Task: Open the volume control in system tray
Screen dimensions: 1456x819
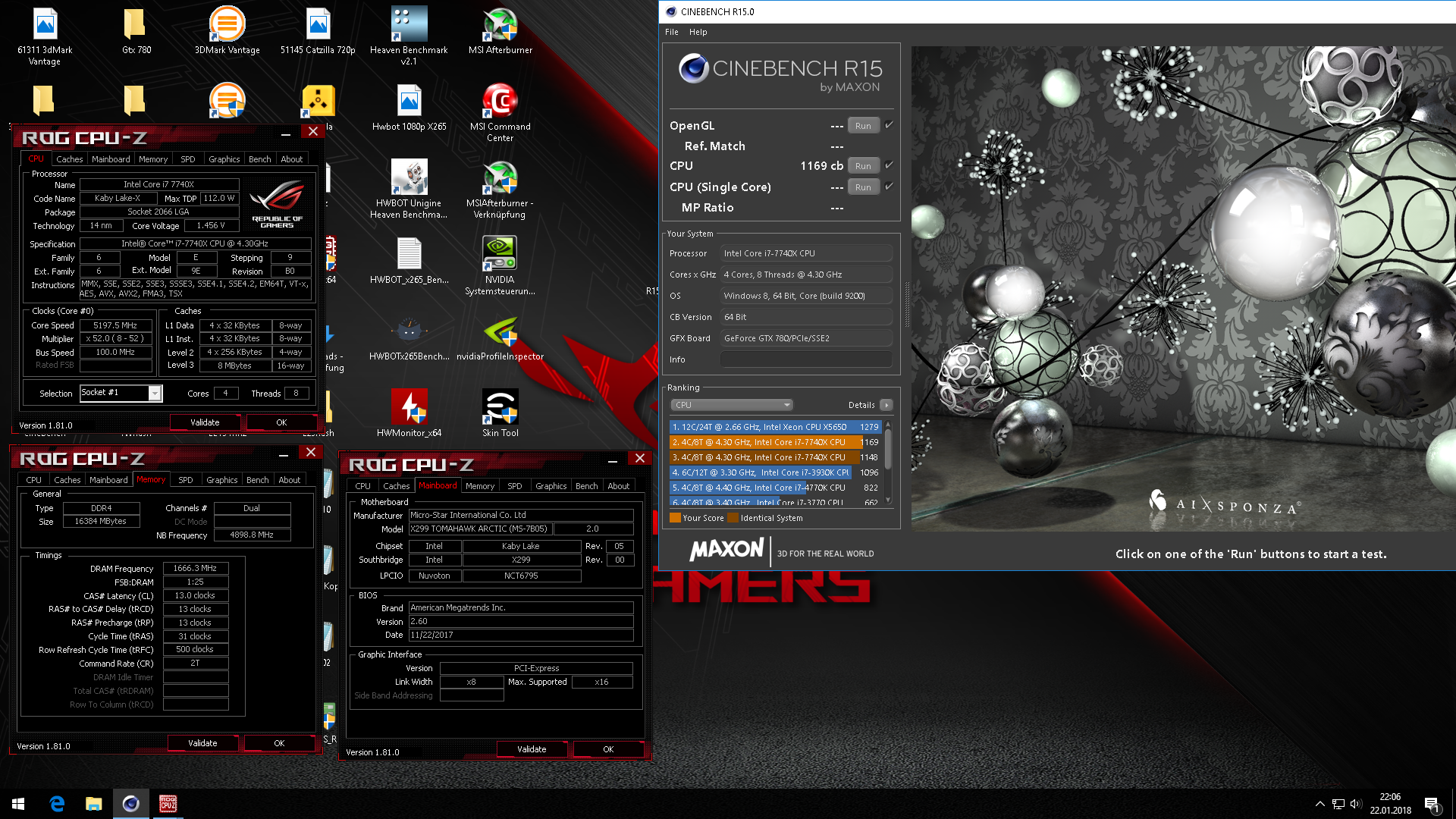Action: [1356, 804]
